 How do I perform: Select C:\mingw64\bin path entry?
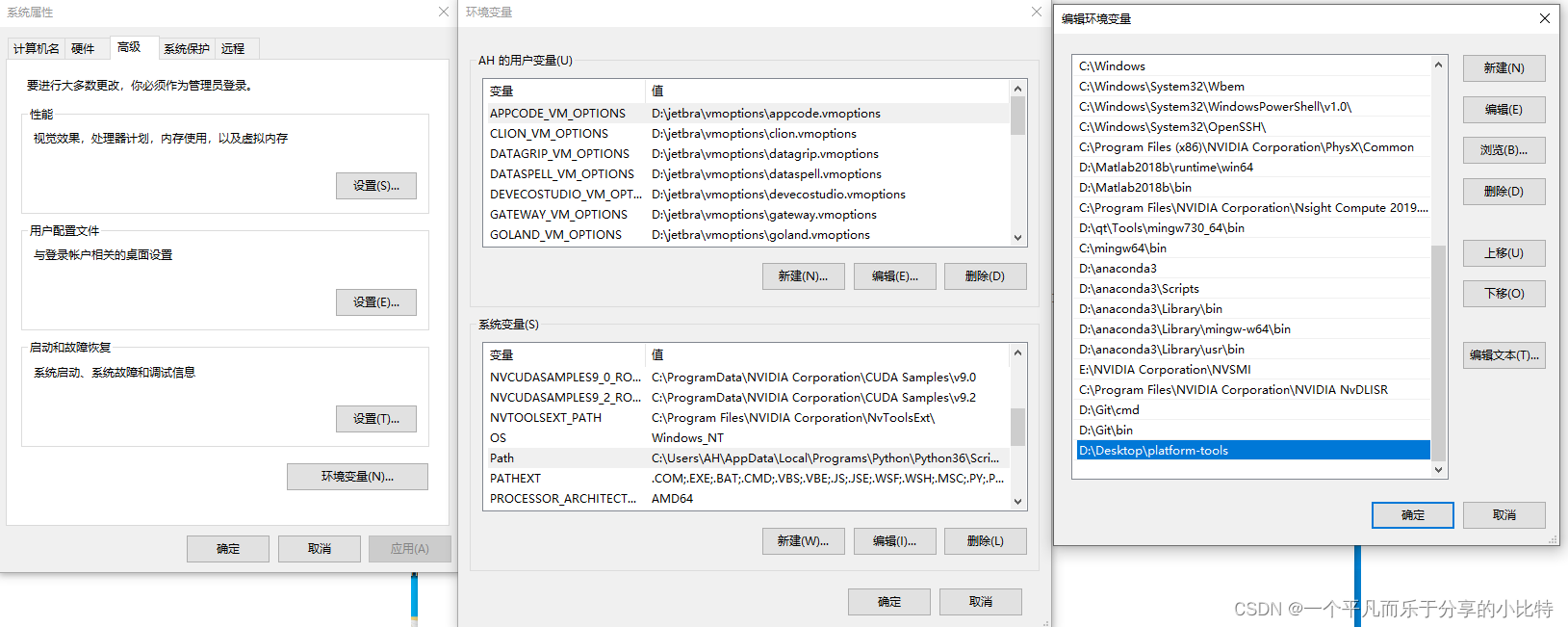coord(1253,248)
